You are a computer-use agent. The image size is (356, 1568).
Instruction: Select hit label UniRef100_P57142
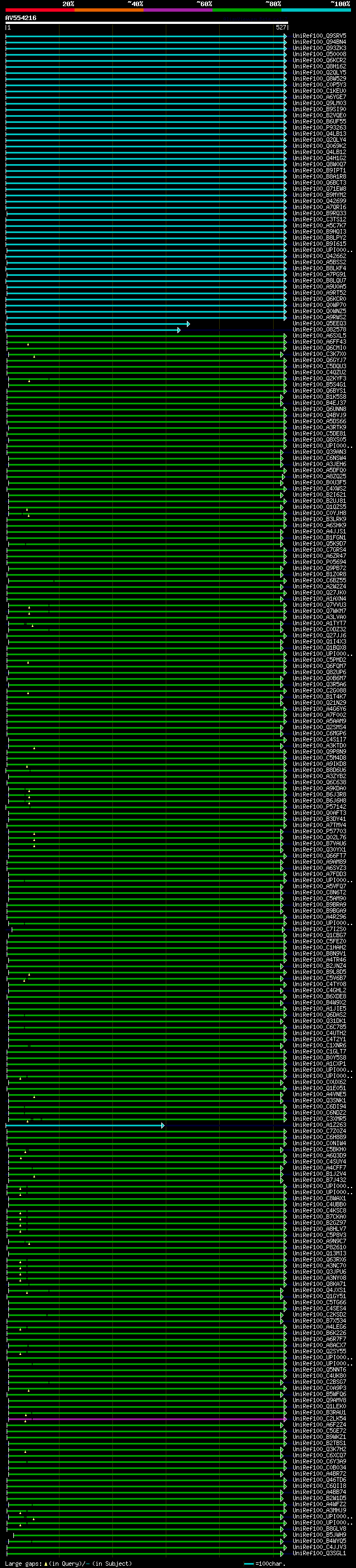point(319,807)
